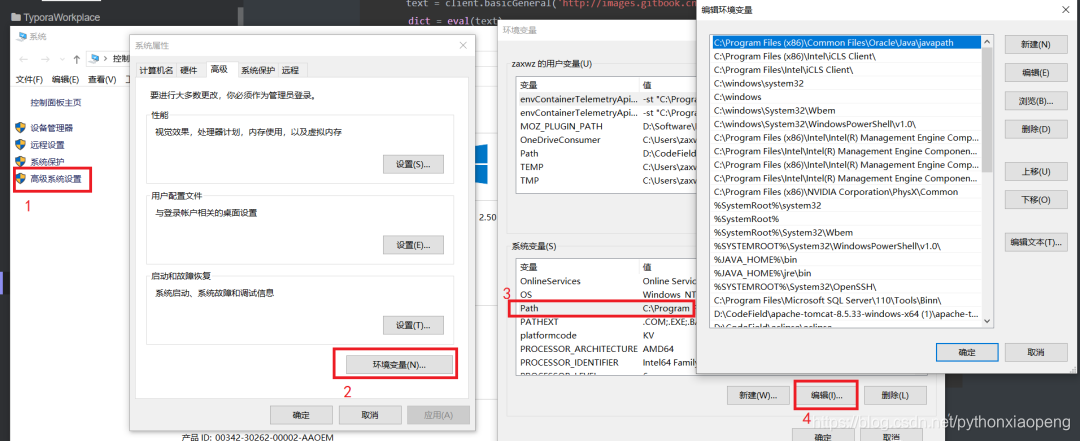Click the 系统 window title bar icon
Screen dimensions: 1080x441
click(x=22, y=37)
